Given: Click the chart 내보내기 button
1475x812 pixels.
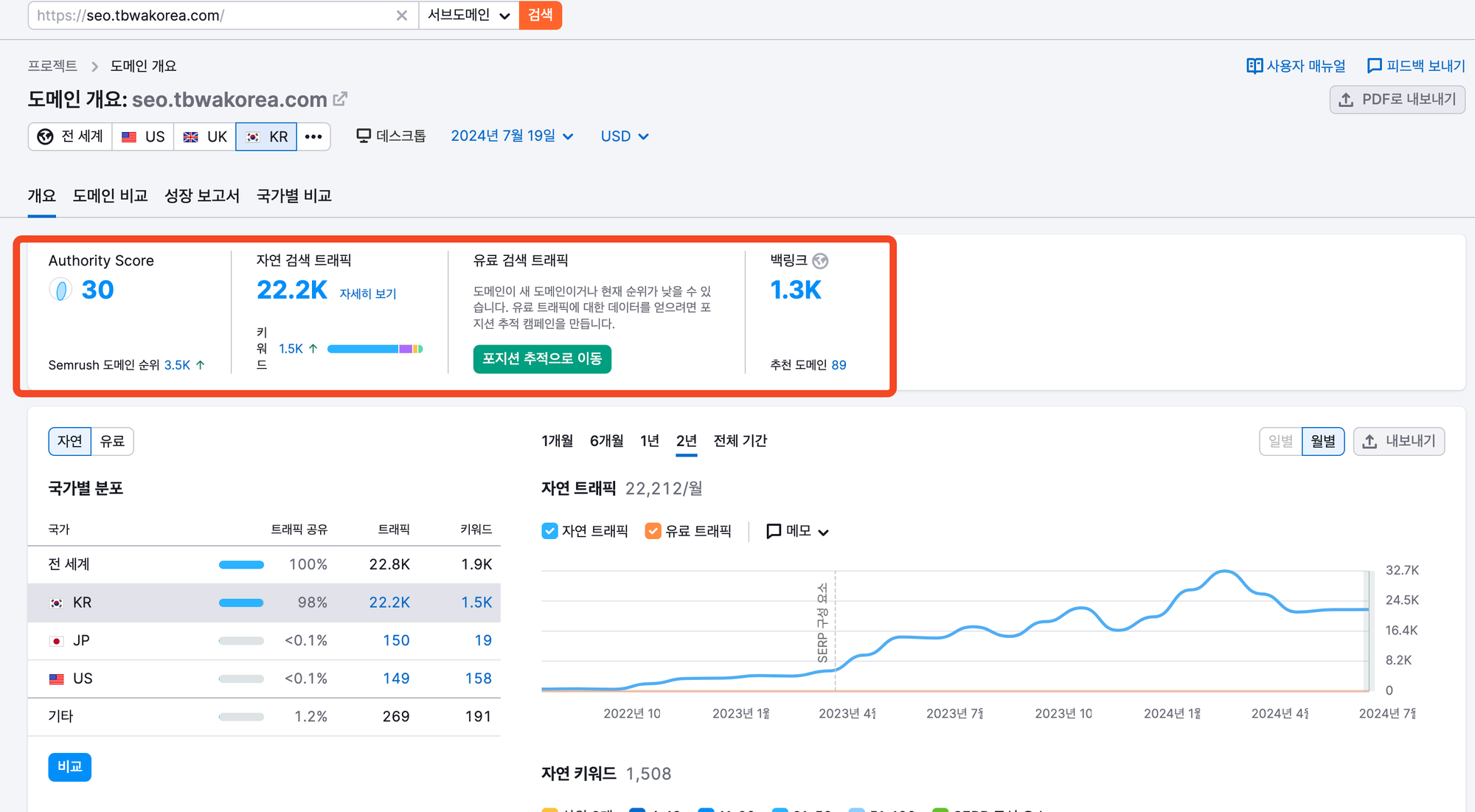Looking at the screenshot, I should 1399,441.
